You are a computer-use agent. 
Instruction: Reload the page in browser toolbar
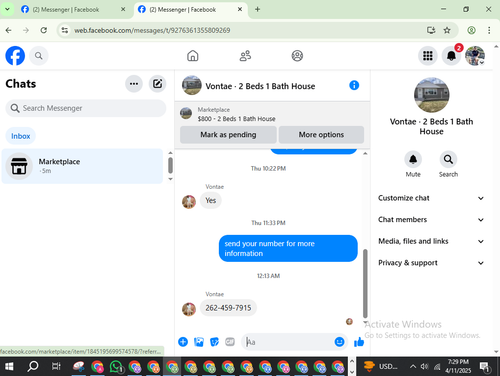click(x=44, y=30)
